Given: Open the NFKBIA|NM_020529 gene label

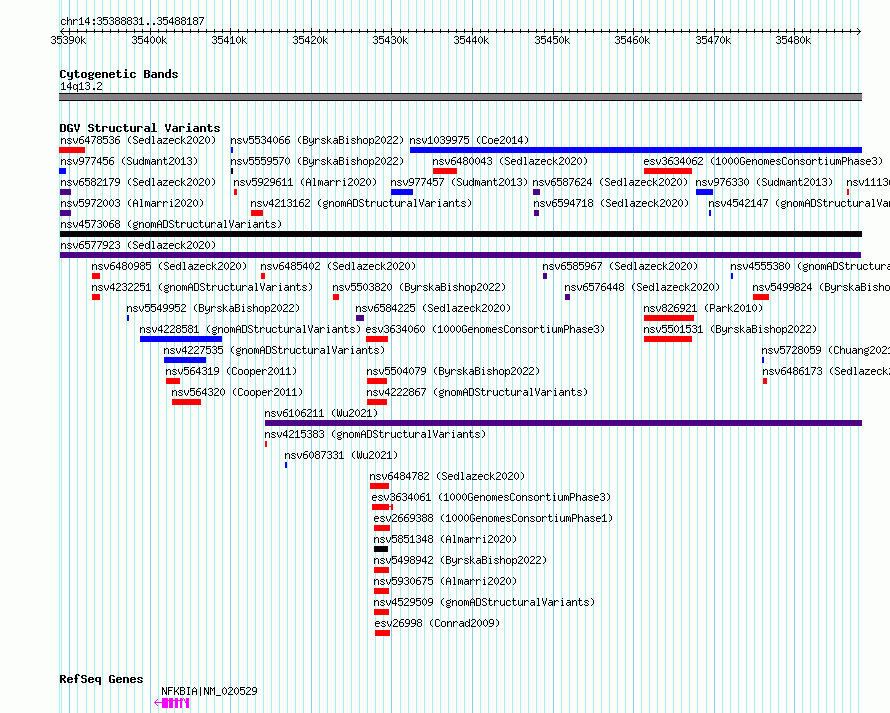Looking at the screenshot, I should [209, 691].
